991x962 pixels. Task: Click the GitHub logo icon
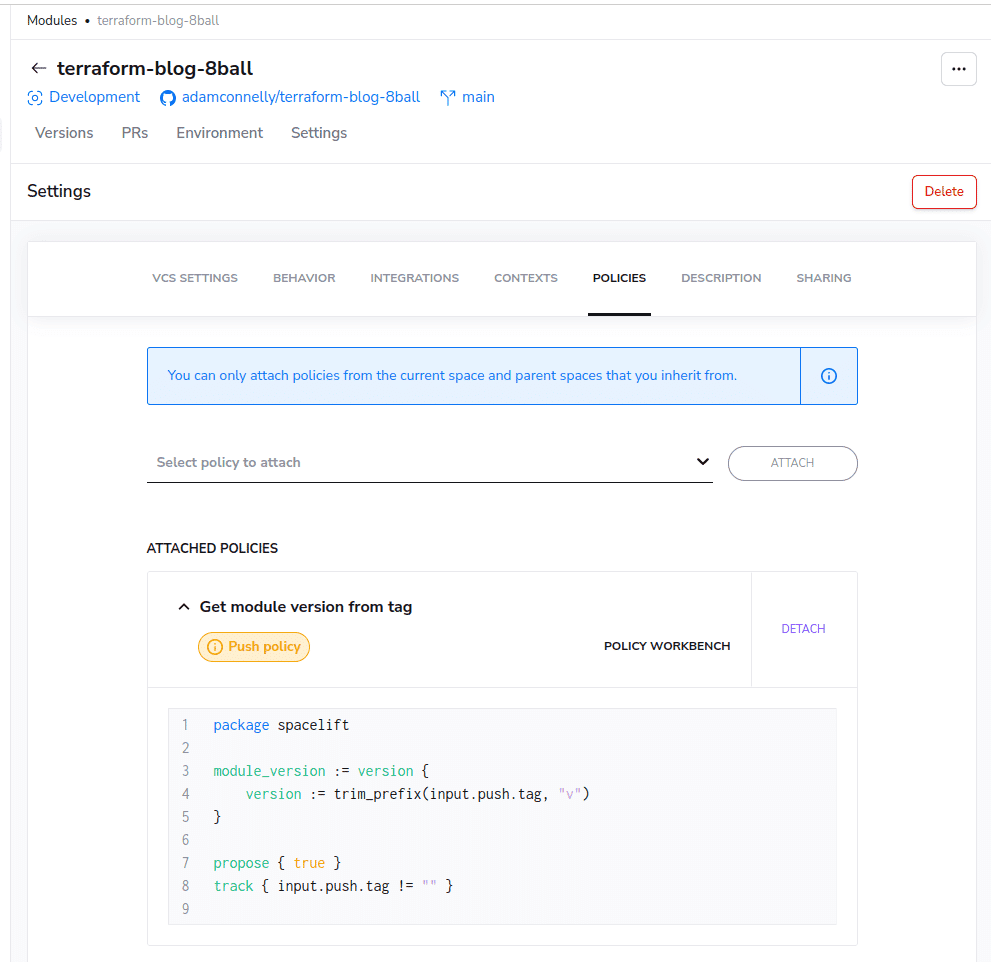pos(167,98)
